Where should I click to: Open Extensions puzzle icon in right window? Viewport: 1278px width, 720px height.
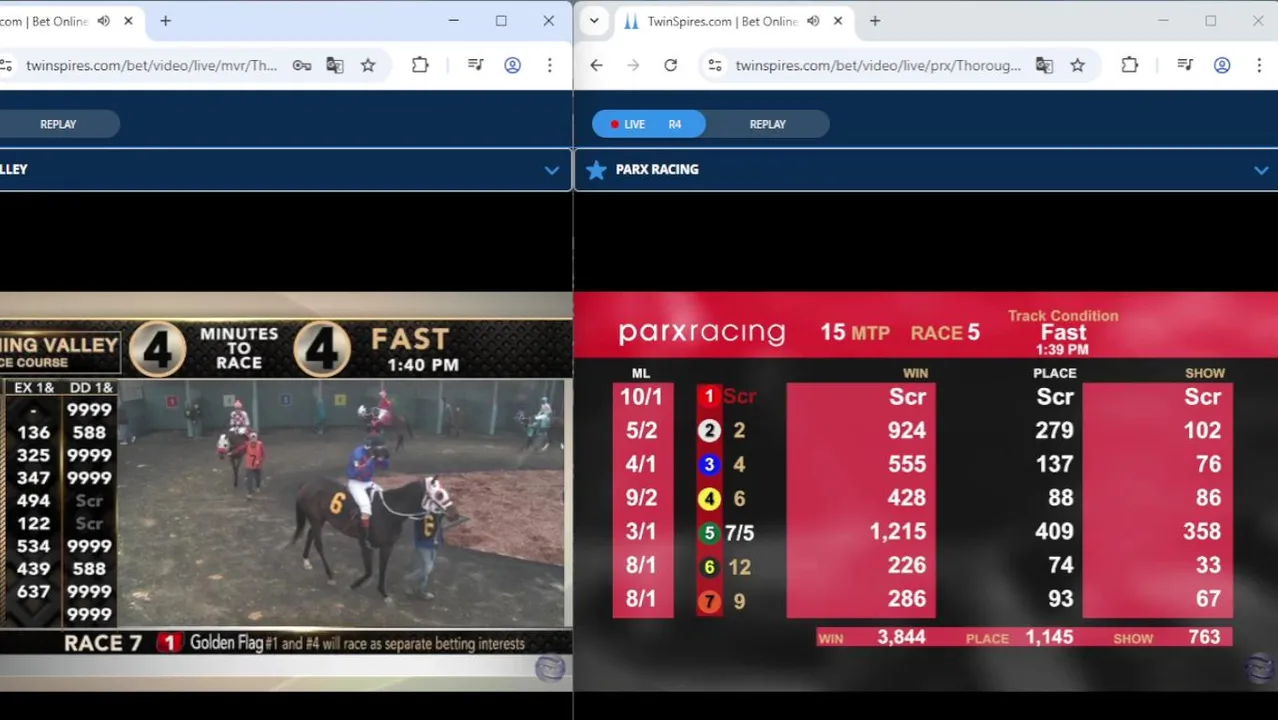pyautogui.click(x=1129, y=65)
